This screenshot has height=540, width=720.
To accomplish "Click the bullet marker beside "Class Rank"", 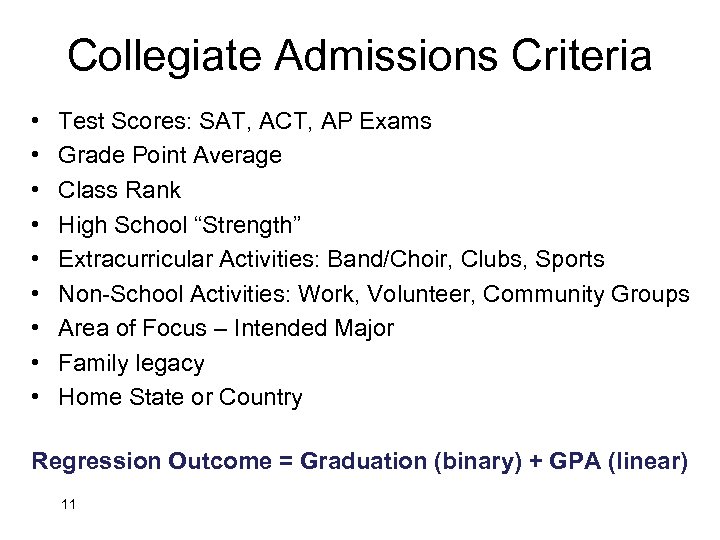I will [x=36, y=191].
